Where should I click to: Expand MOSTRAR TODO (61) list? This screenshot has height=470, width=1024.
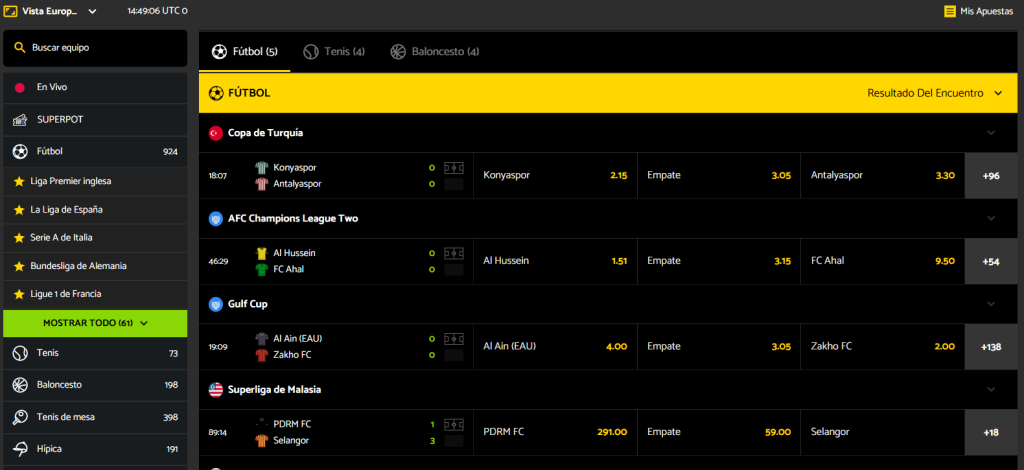tap(95, 323)
